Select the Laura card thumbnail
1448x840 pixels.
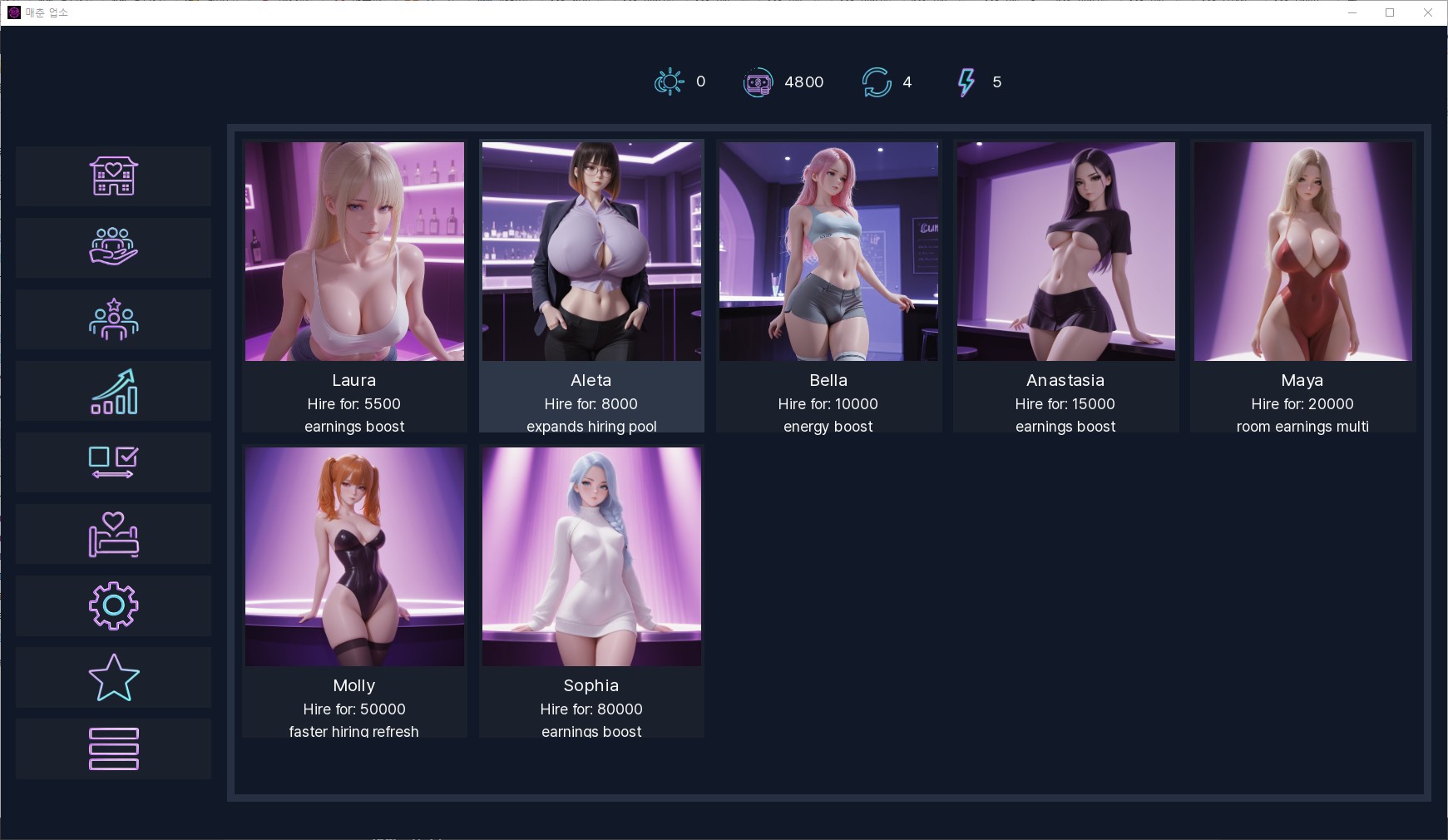354,251
